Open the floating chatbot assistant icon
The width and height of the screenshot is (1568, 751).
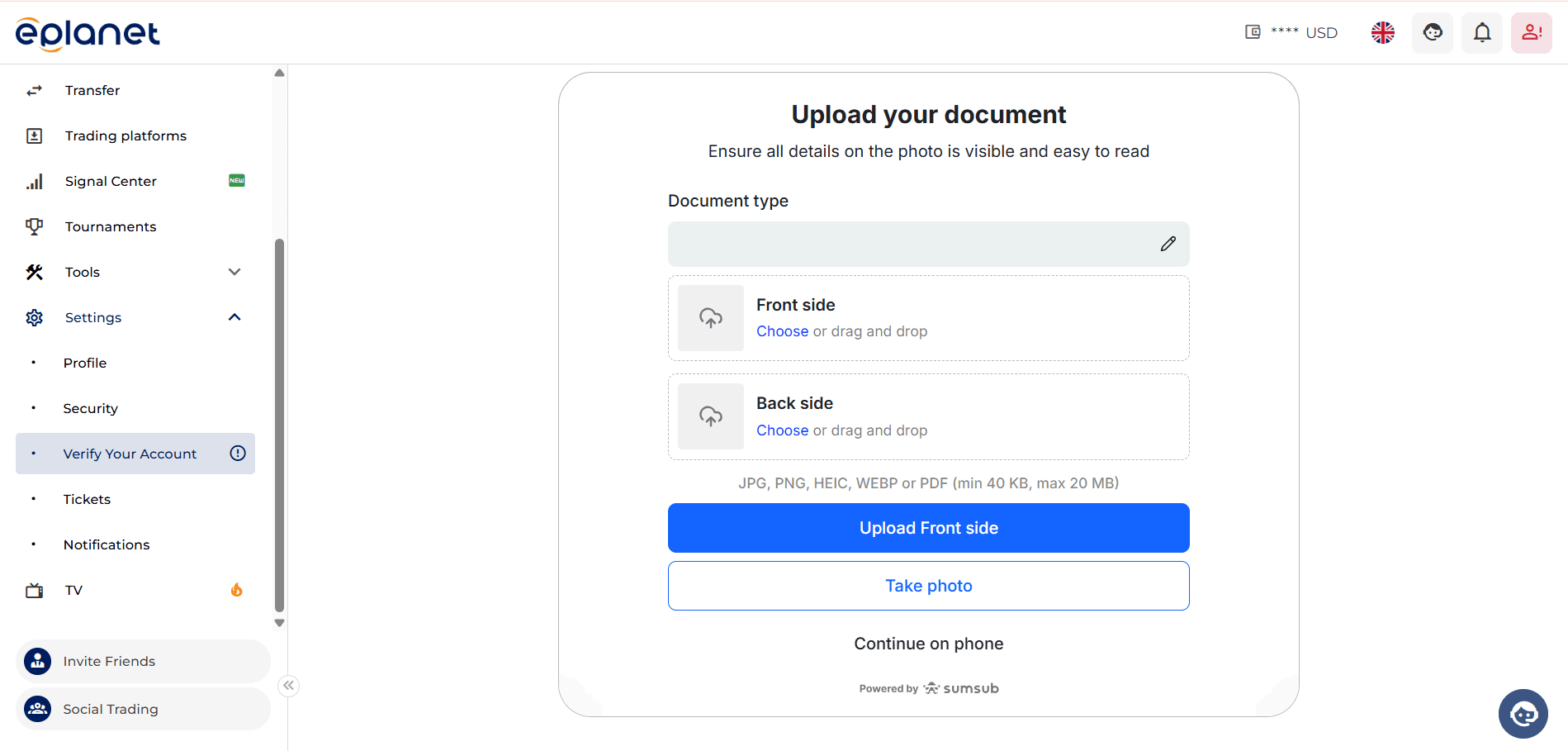pyautogui.click(x=1523, y=713)
